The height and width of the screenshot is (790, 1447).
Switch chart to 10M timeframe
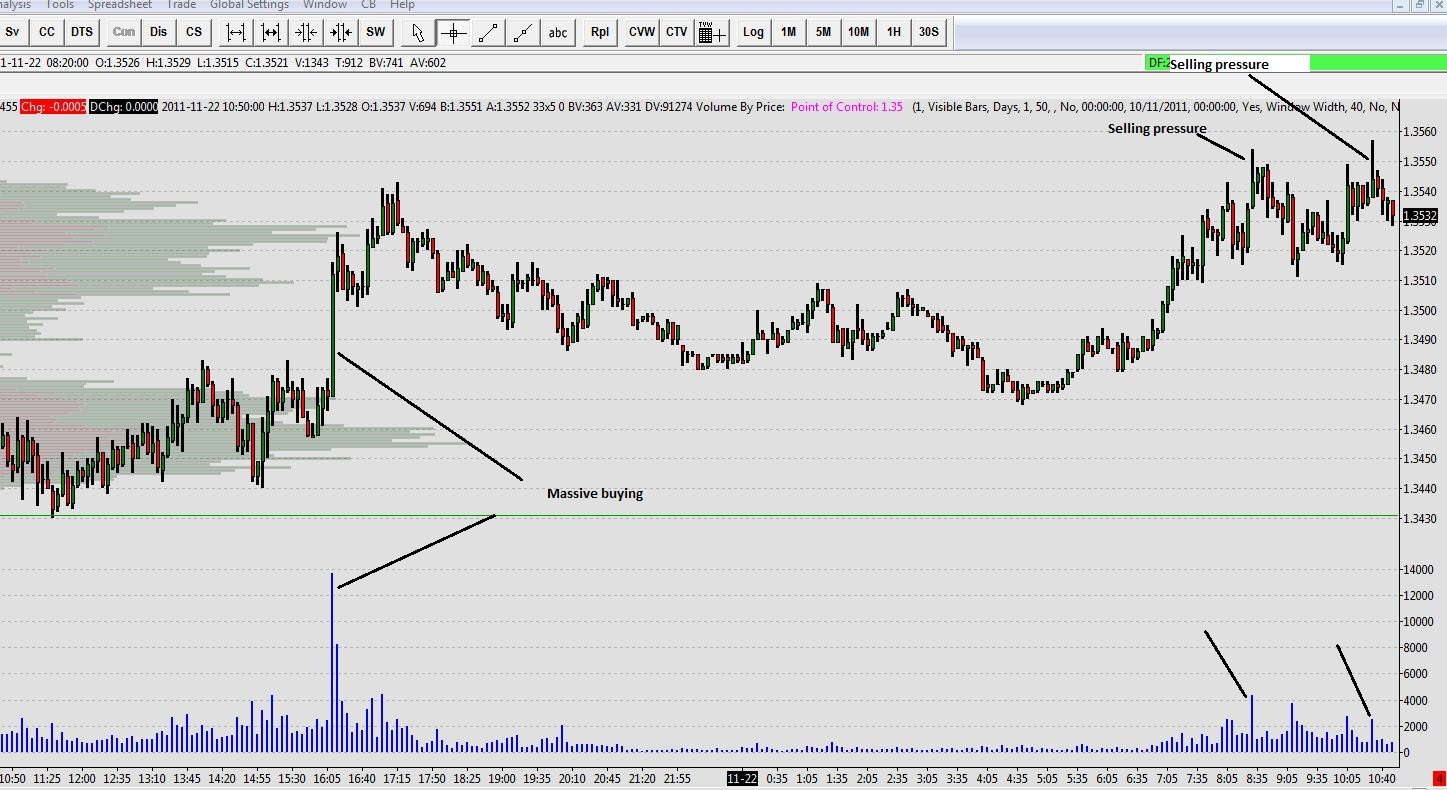click(x=858, y=32)
